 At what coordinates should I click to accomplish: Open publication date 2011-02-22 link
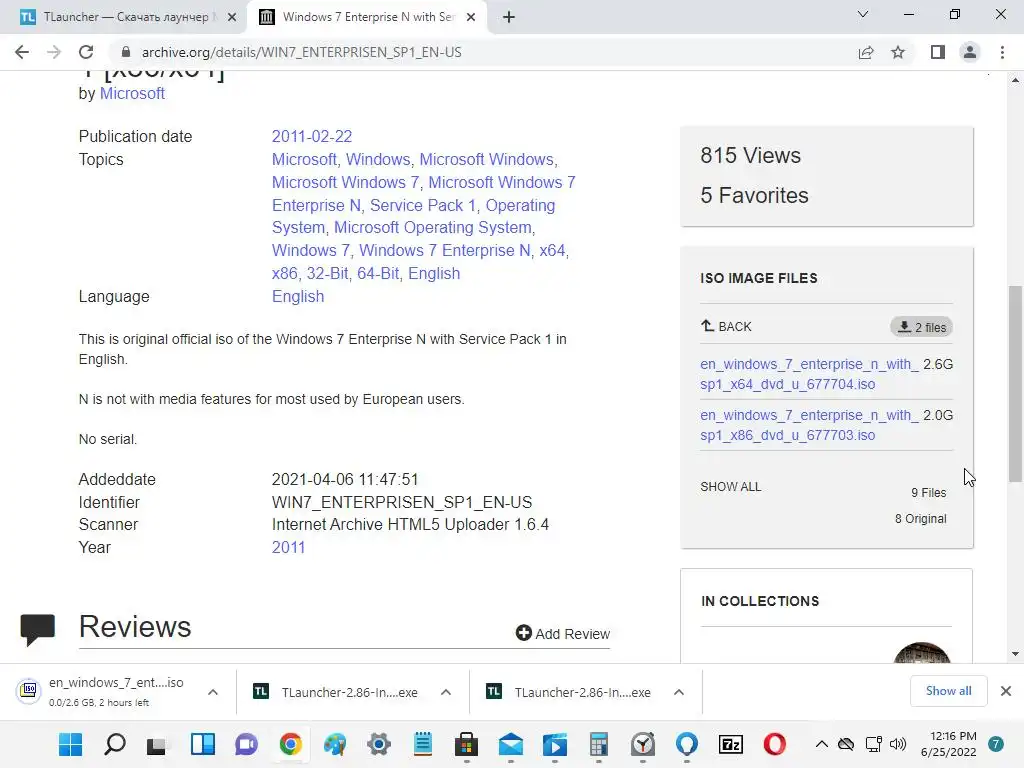[312, 136]
